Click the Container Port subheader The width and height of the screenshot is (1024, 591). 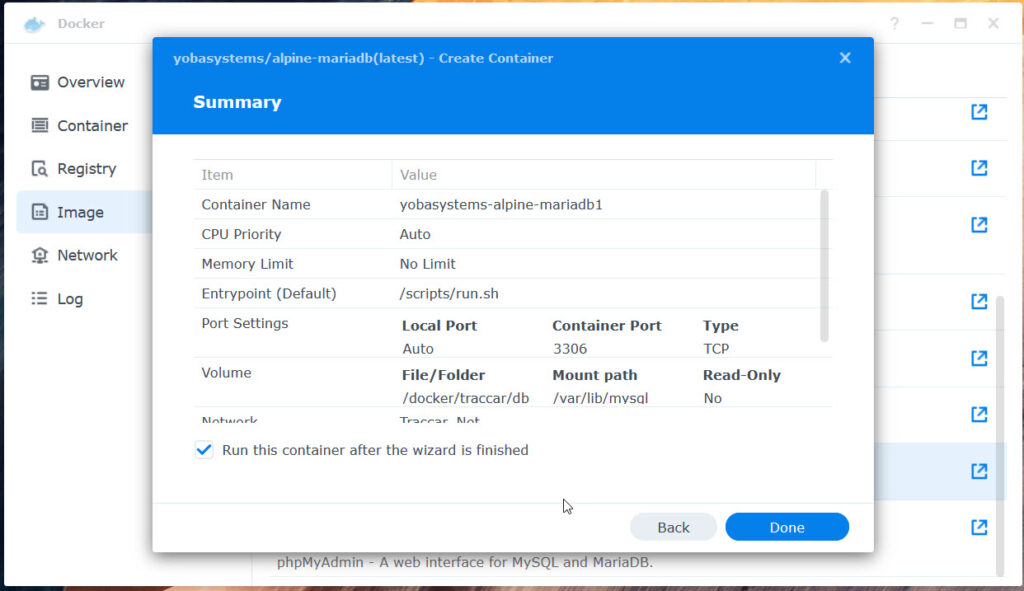pyautogui.click(x=607, y=325)
